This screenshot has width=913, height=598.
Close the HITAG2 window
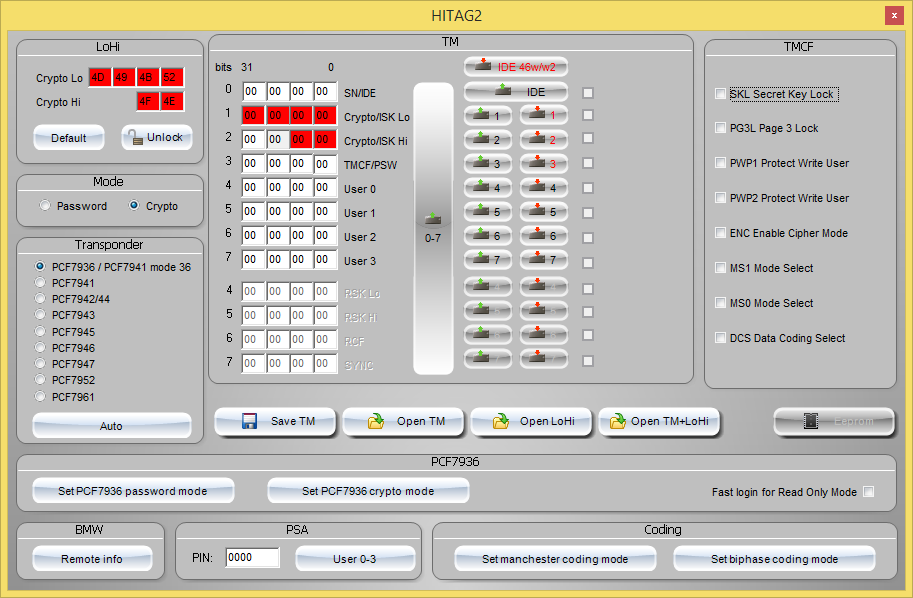894,16
